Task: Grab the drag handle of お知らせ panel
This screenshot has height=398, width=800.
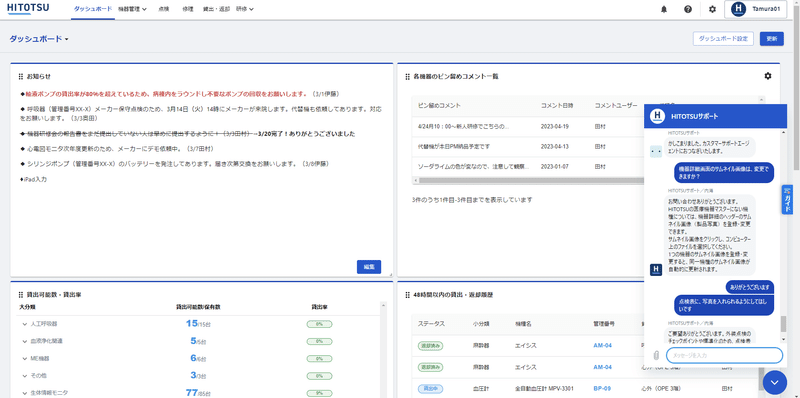Action: [21, 76]
